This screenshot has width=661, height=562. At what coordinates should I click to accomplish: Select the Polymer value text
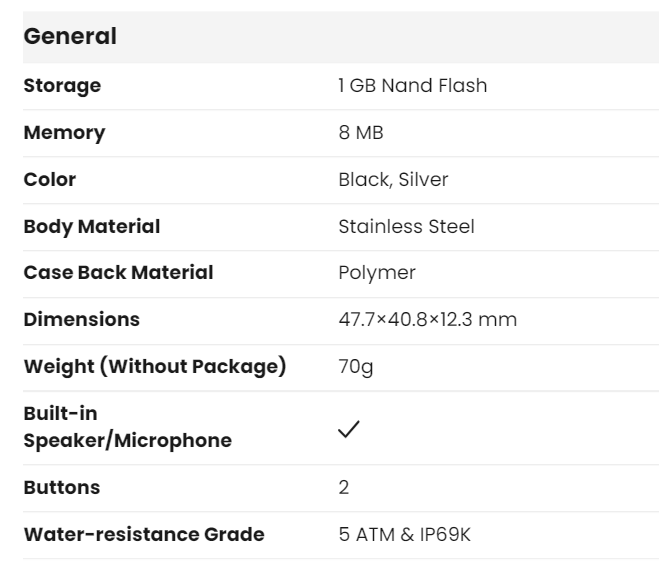[x=377, y=273]
